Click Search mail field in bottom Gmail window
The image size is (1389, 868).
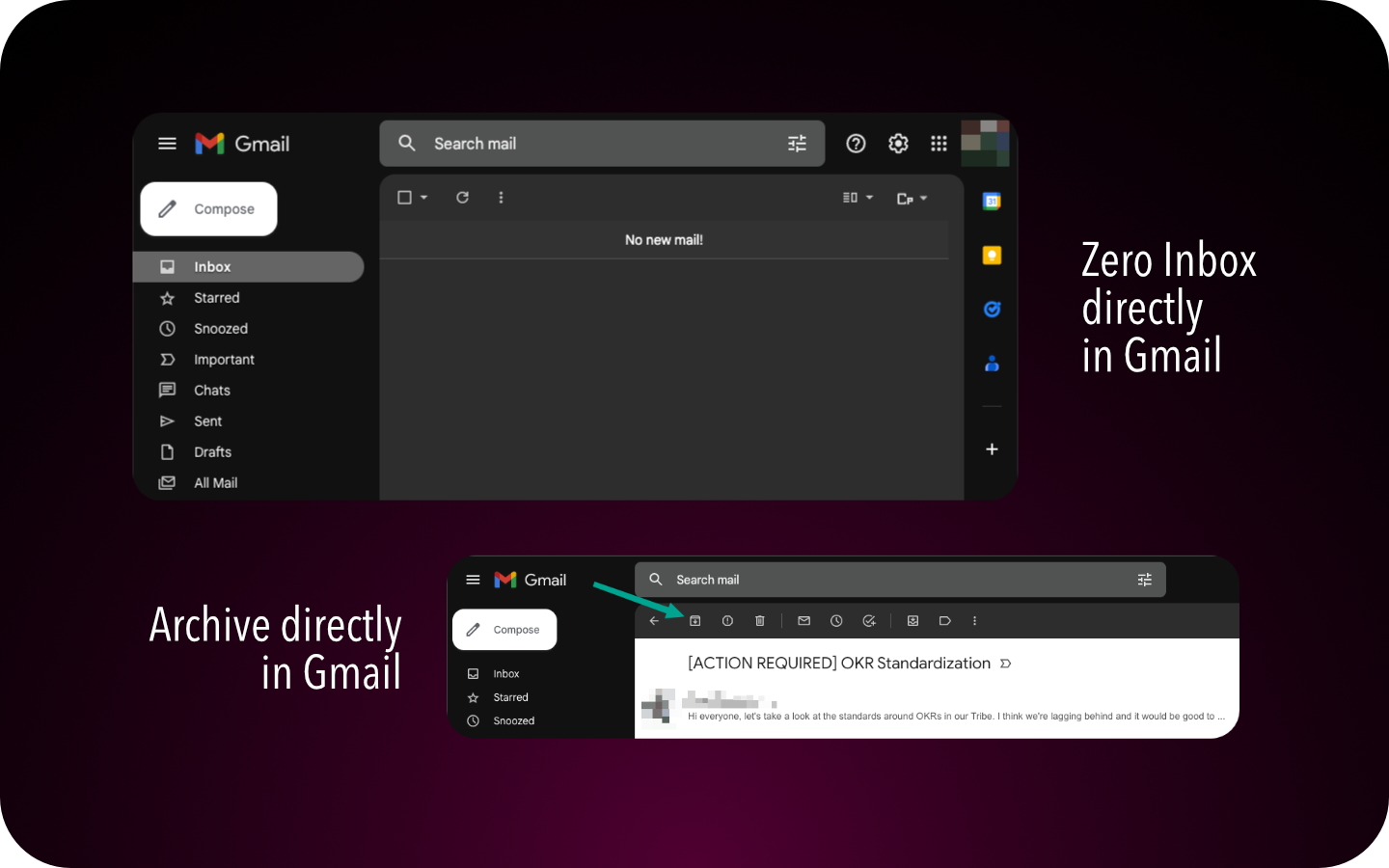[900, 580]
